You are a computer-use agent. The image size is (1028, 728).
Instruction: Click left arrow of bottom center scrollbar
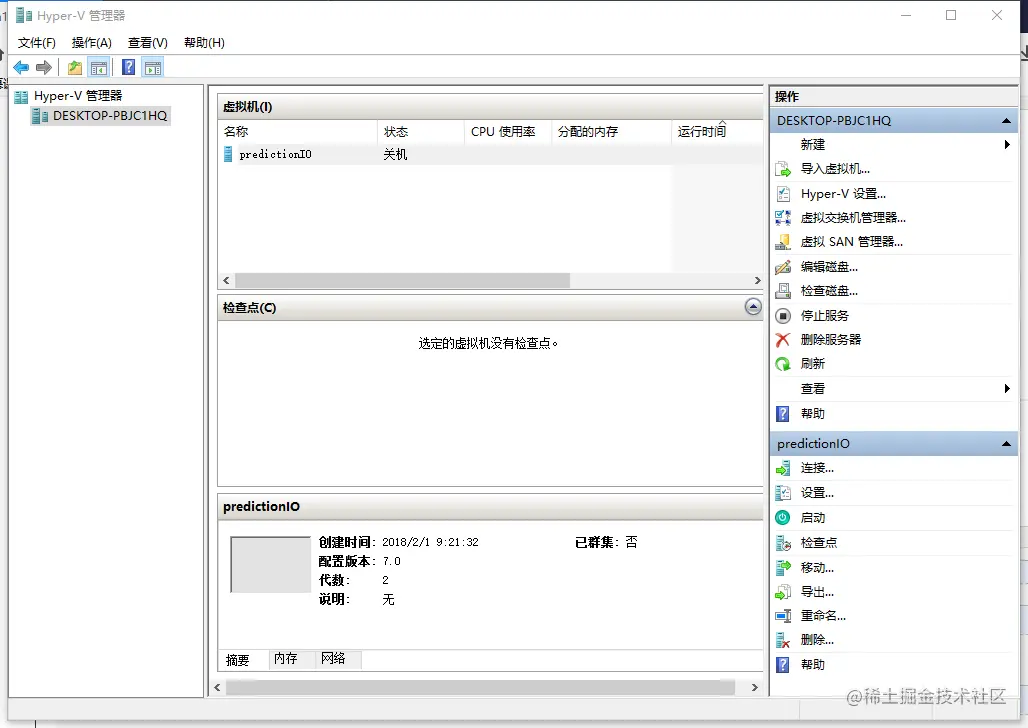click(218, 688)
